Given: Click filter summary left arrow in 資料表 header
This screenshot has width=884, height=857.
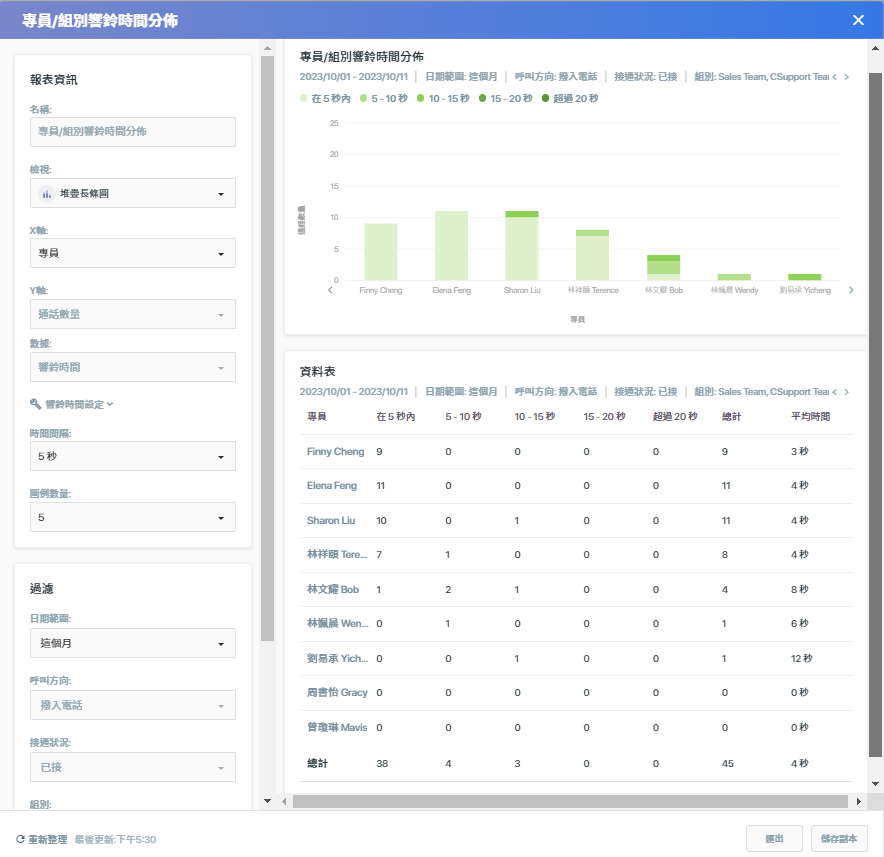Looking at the screenshot, I should pos(834,392).
